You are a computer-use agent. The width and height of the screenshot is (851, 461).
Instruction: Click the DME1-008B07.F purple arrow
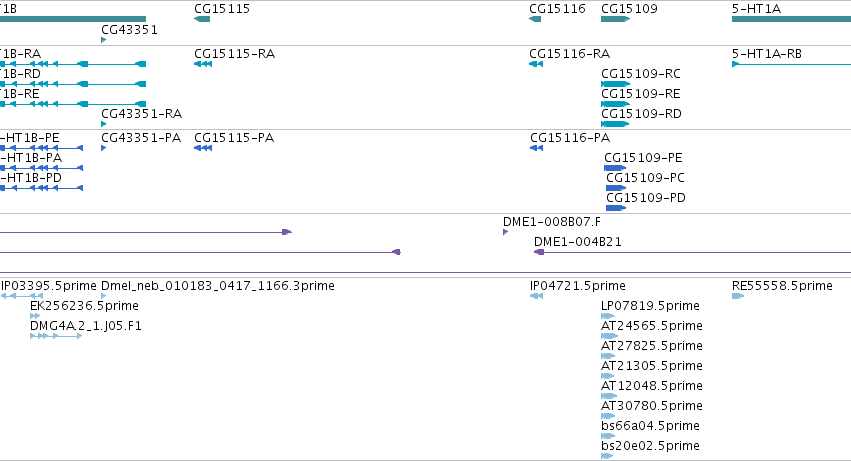pos(505,232)
